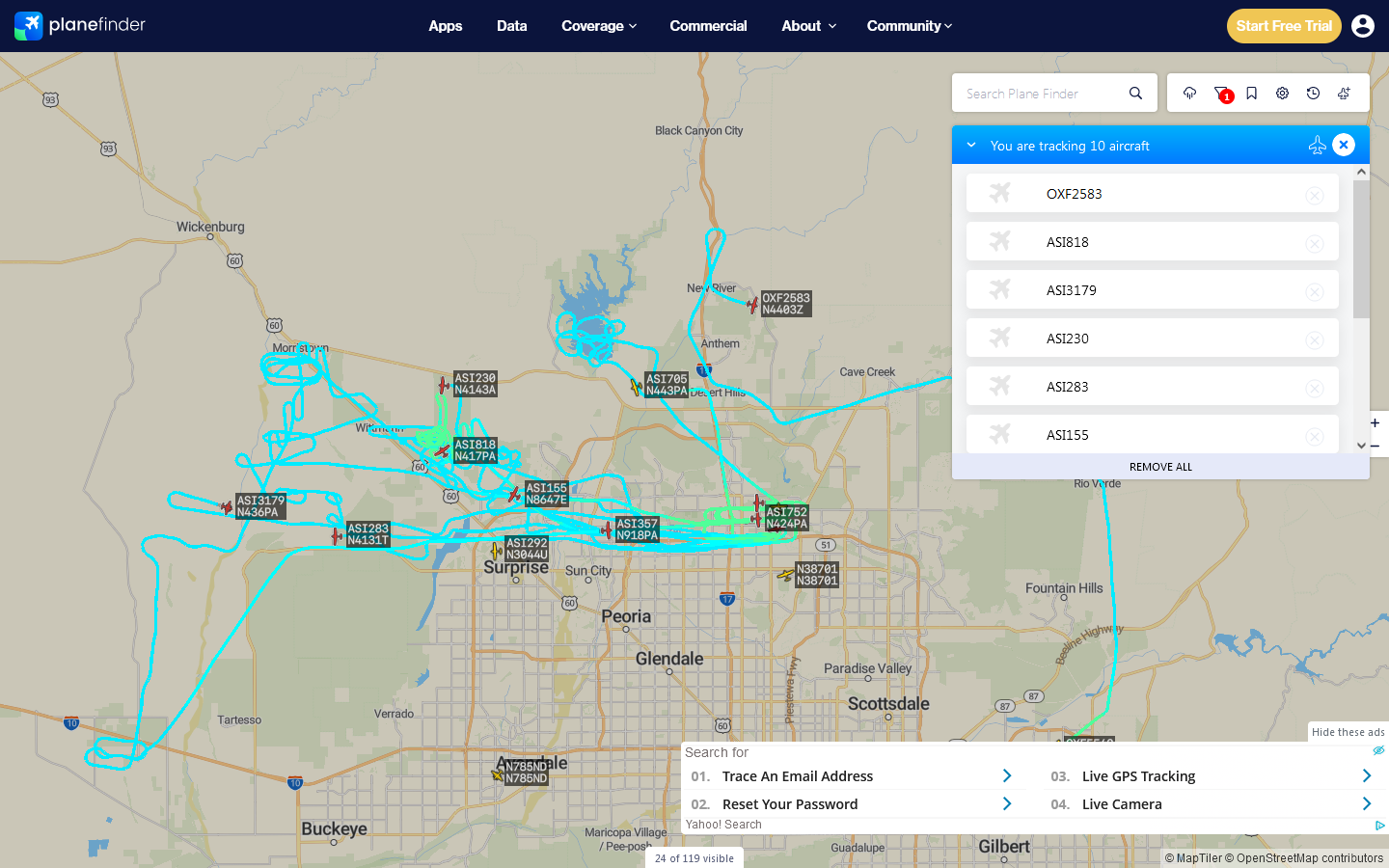1389x868 pixels.
Task: Open the Commercial menu item
Action: [x=708, y=26]
